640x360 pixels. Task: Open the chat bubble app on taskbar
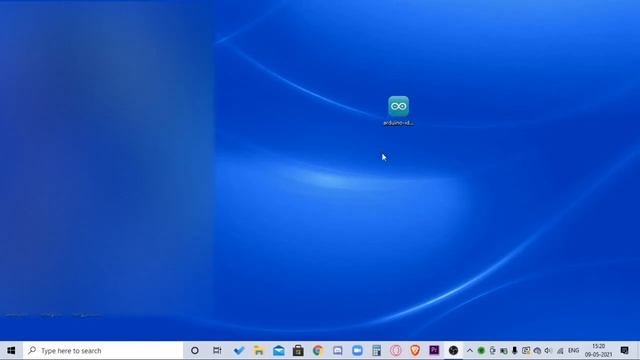[x=338, y=350]
